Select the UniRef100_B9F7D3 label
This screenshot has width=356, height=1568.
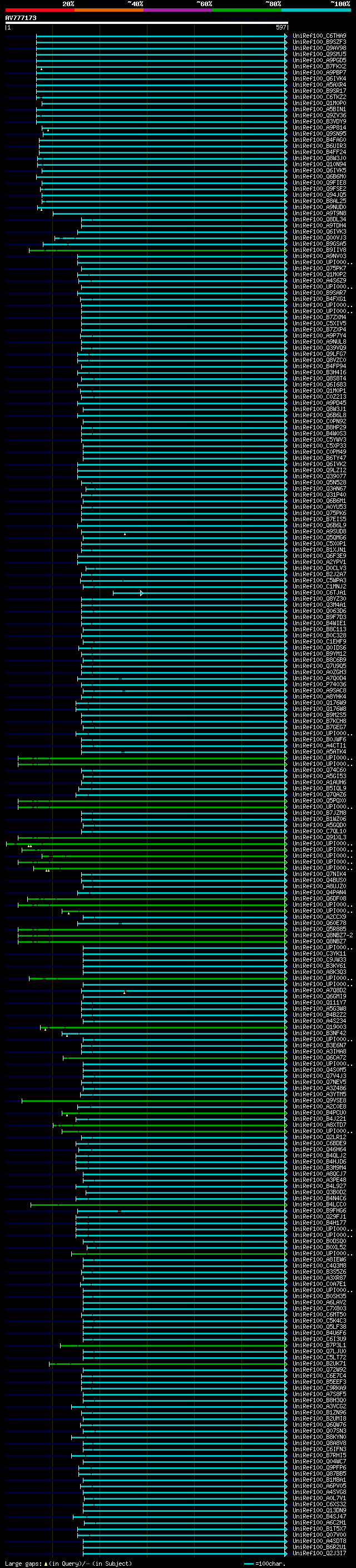(319, 617)
